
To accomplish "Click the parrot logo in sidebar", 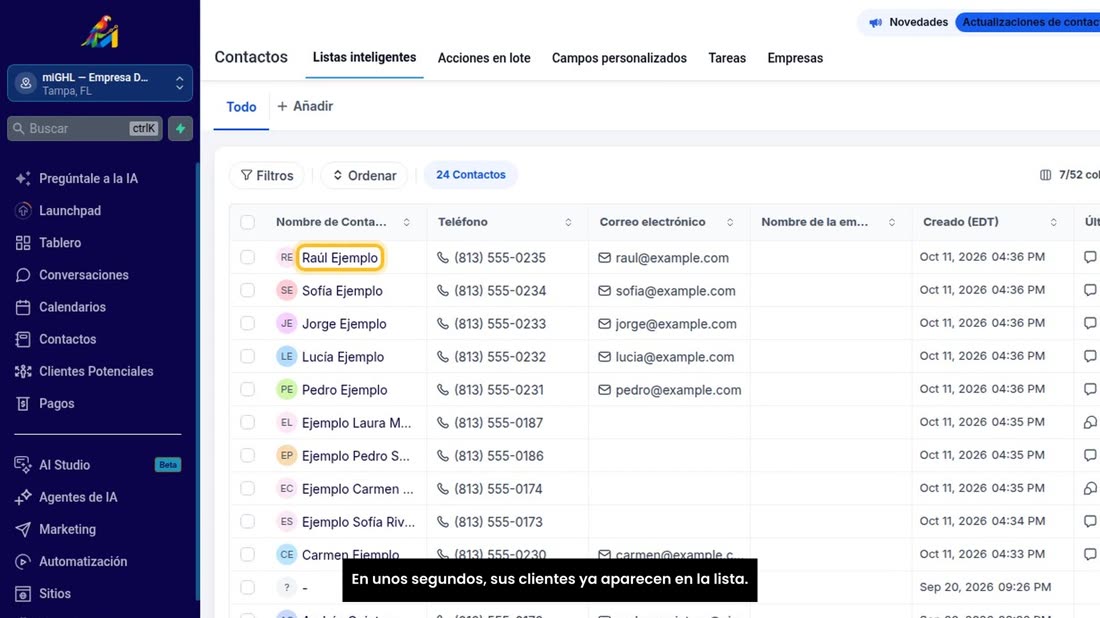I will tap(100, 32).
